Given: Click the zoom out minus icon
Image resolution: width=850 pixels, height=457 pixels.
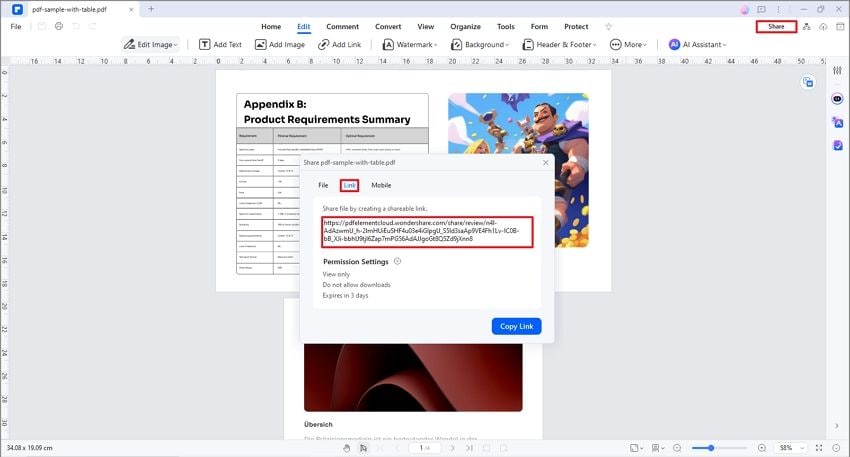Looking at the screenshot, I should pyautogui.click(x=677, y=448).
